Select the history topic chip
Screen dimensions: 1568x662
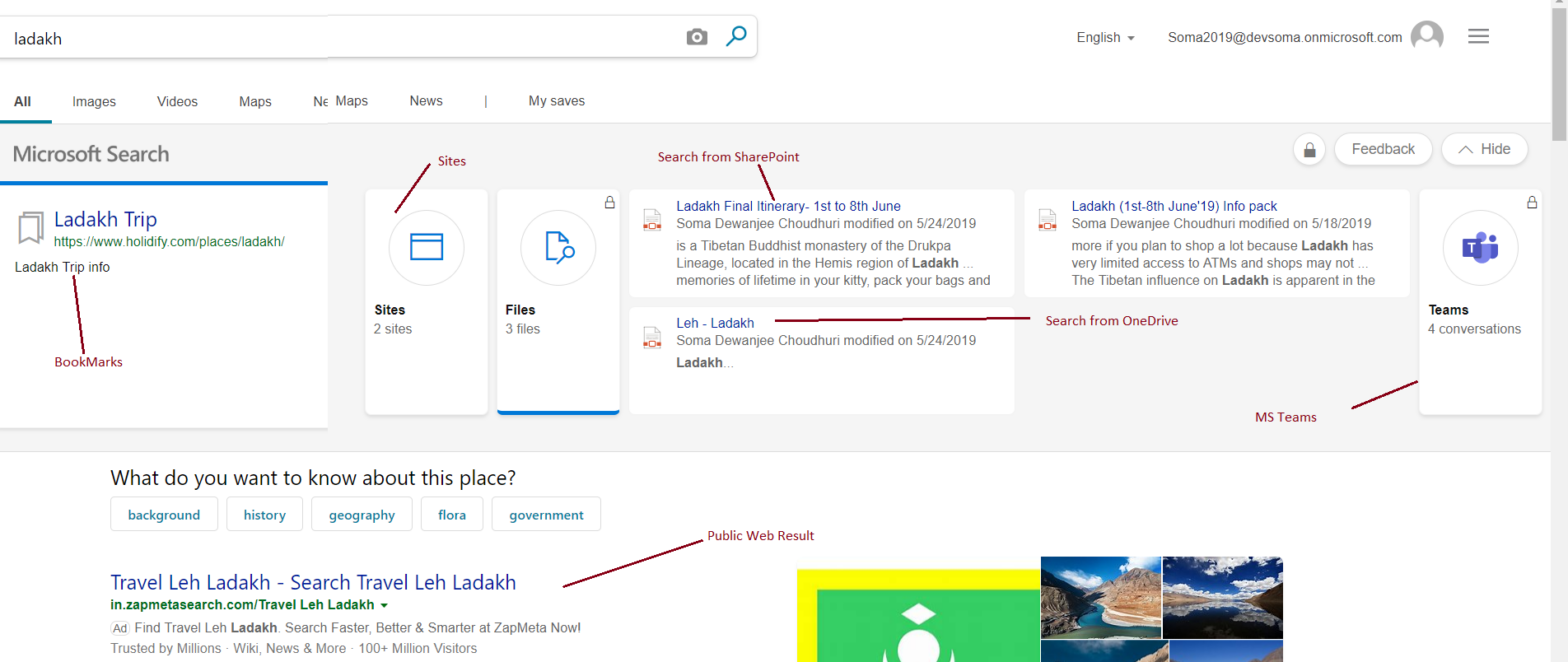(264, 515)
